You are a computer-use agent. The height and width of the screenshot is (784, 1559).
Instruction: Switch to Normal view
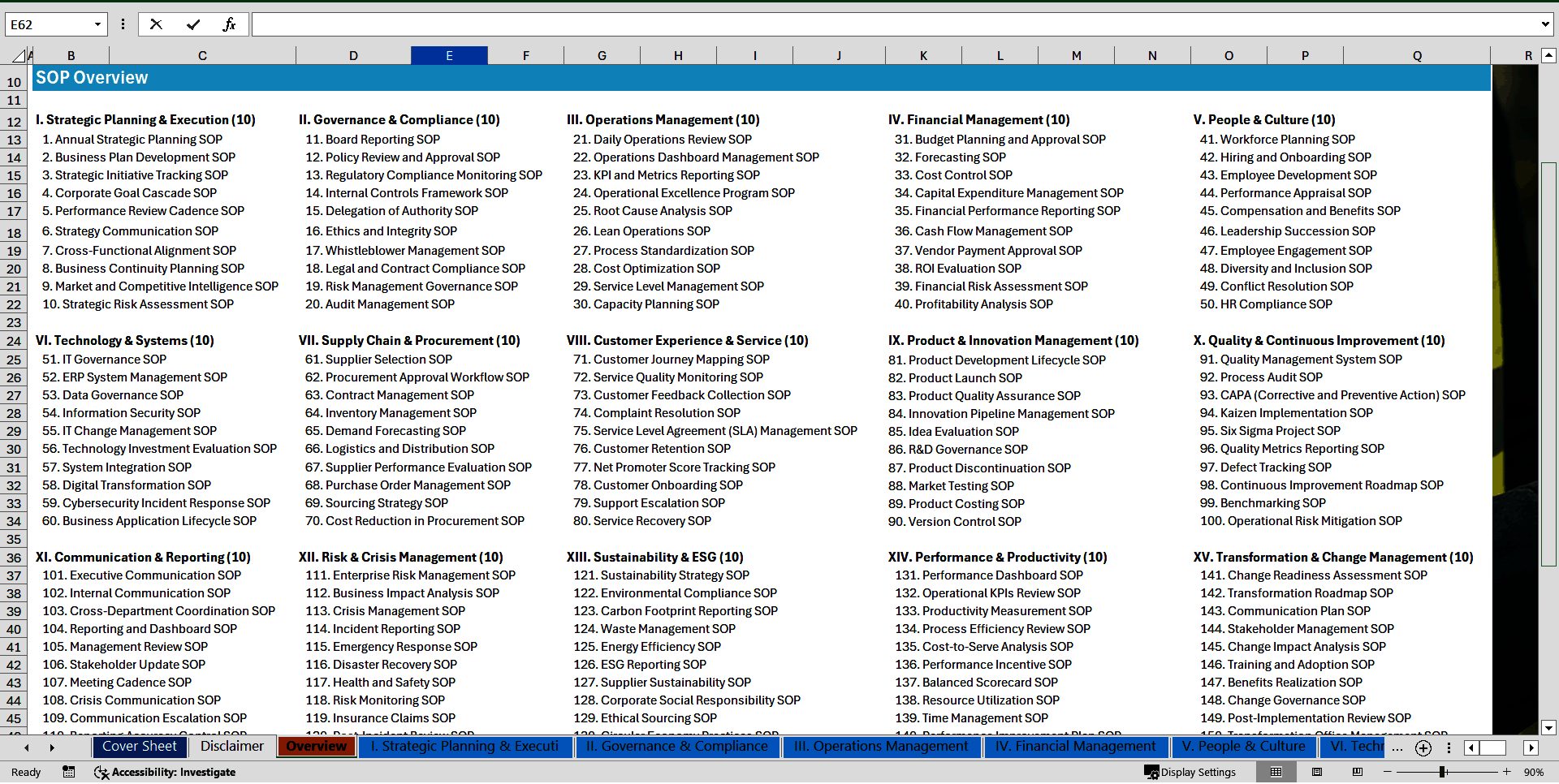[1276, 772]
